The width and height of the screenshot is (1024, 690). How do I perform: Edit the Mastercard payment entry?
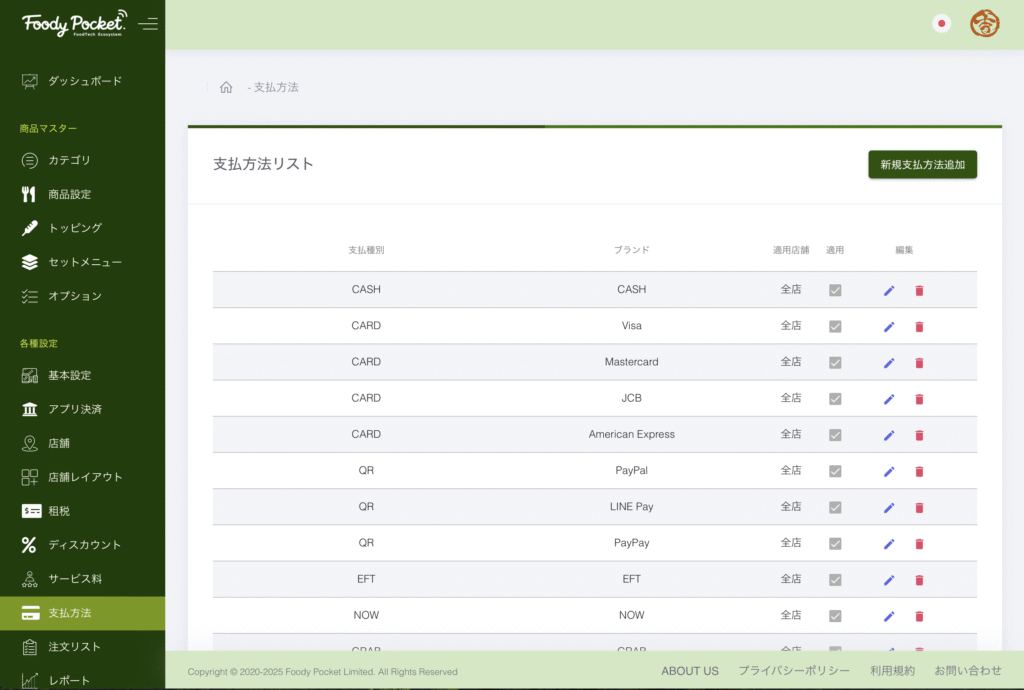pos(889,363)
